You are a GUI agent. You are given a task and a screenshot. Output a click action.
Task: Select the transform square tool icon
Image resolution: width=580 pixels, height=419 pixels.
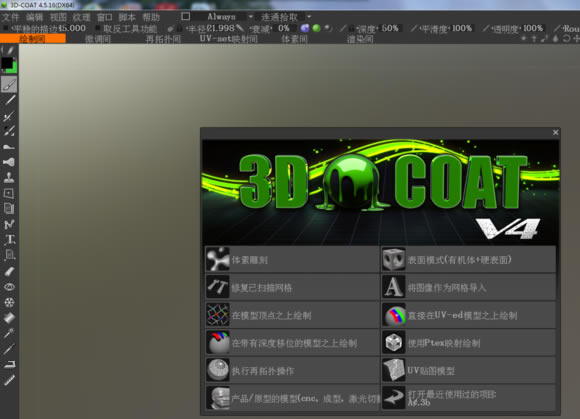pos(9,193)
